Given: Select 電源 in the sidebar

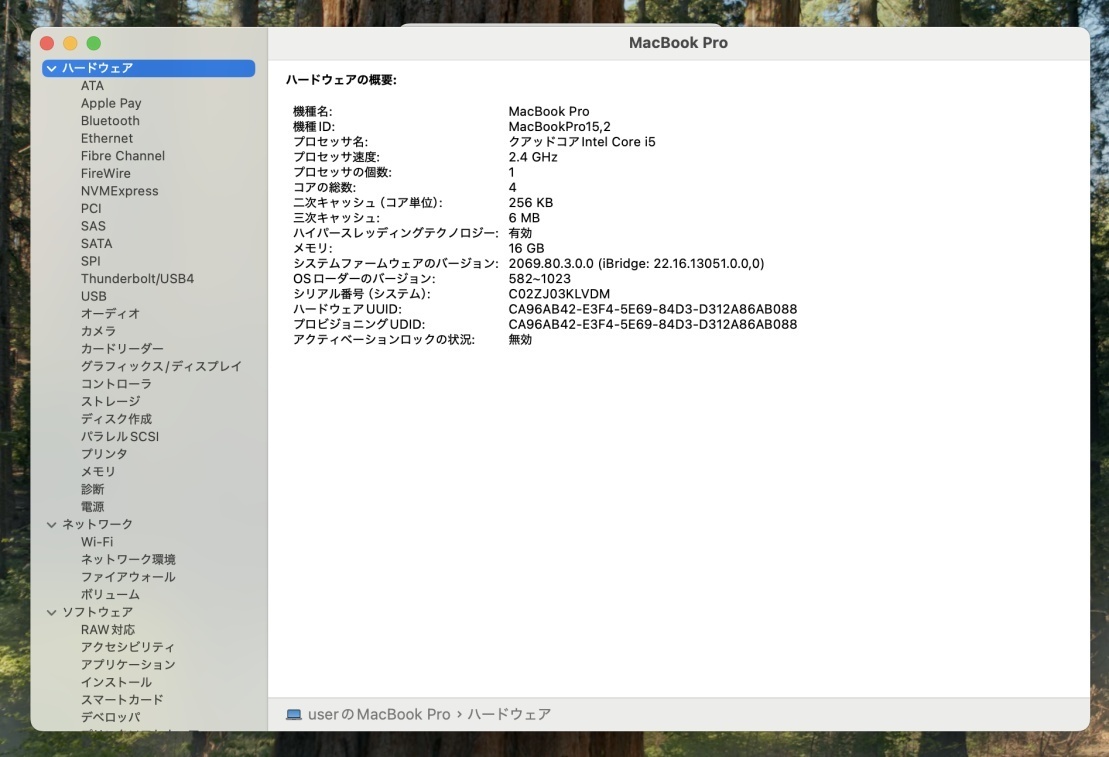Looking at the screenshot, I should [92, 507].
